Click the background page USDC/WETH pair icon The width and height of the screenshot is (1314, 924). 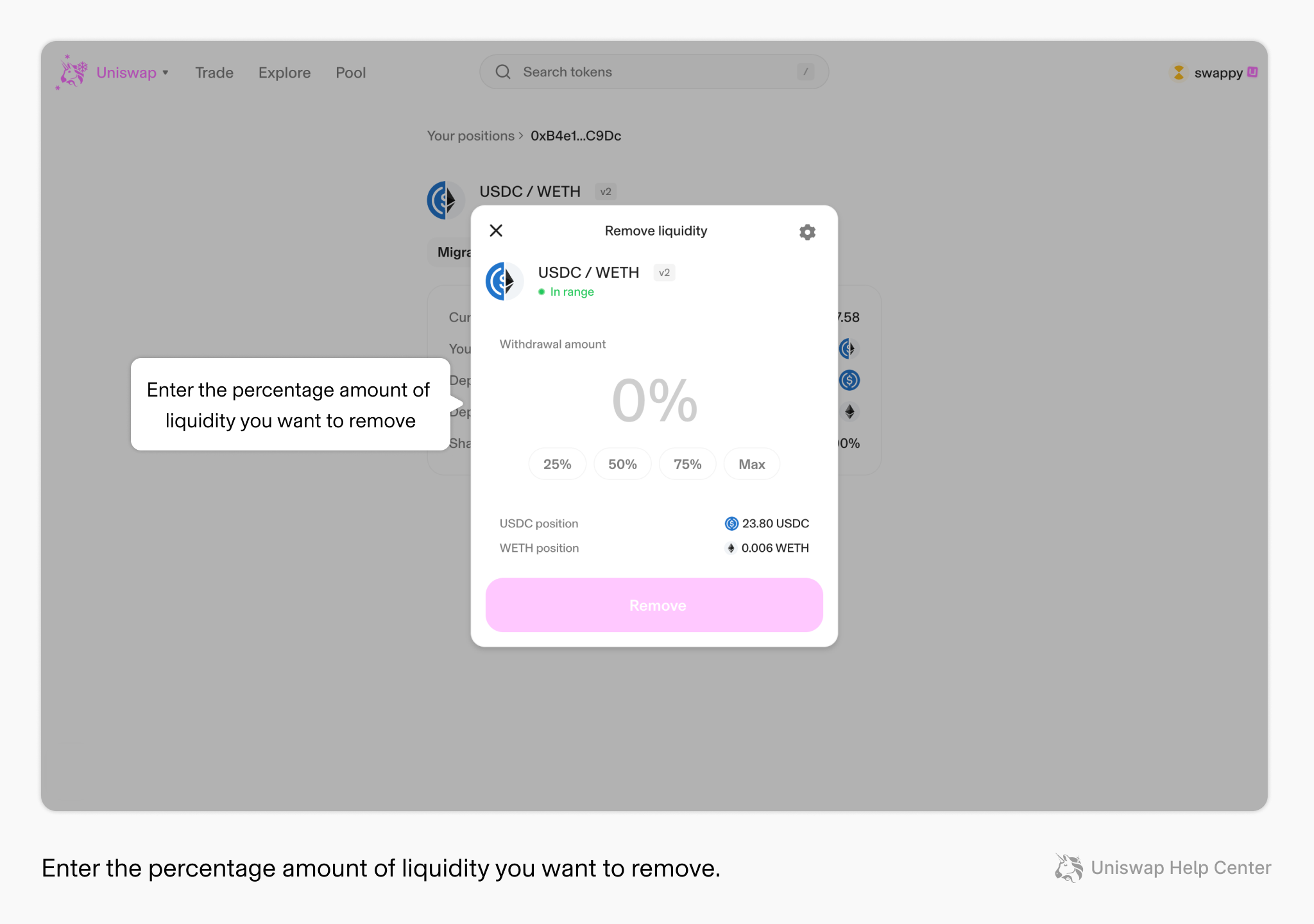pyautogui.click(x=446, y=200)
